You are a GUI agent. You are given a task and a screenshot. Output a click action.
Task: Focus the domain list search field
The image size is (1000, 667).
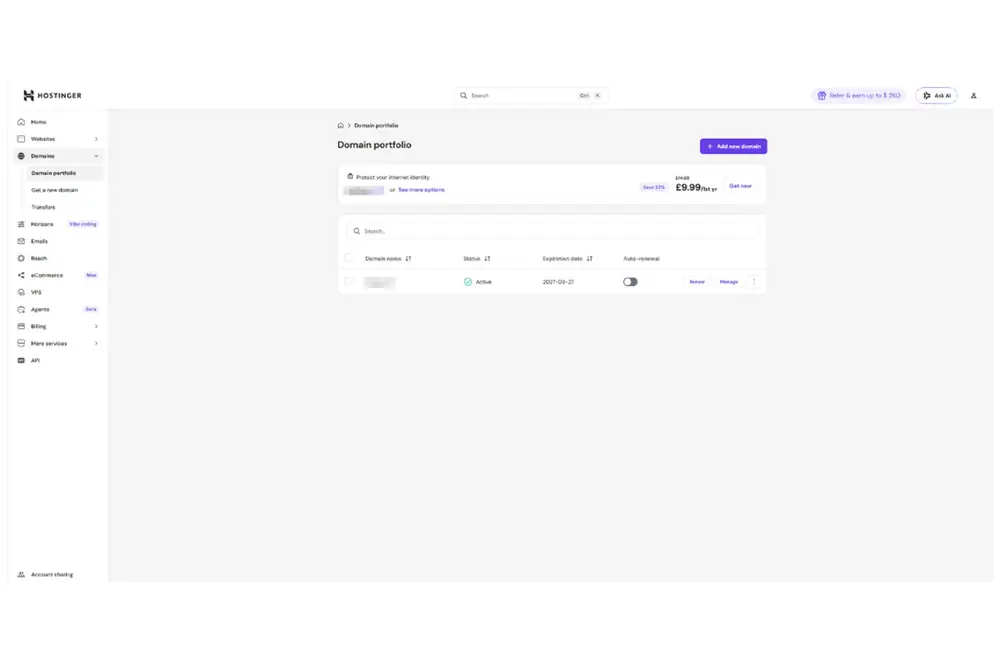pyautogui.click(x=552, y=231)
